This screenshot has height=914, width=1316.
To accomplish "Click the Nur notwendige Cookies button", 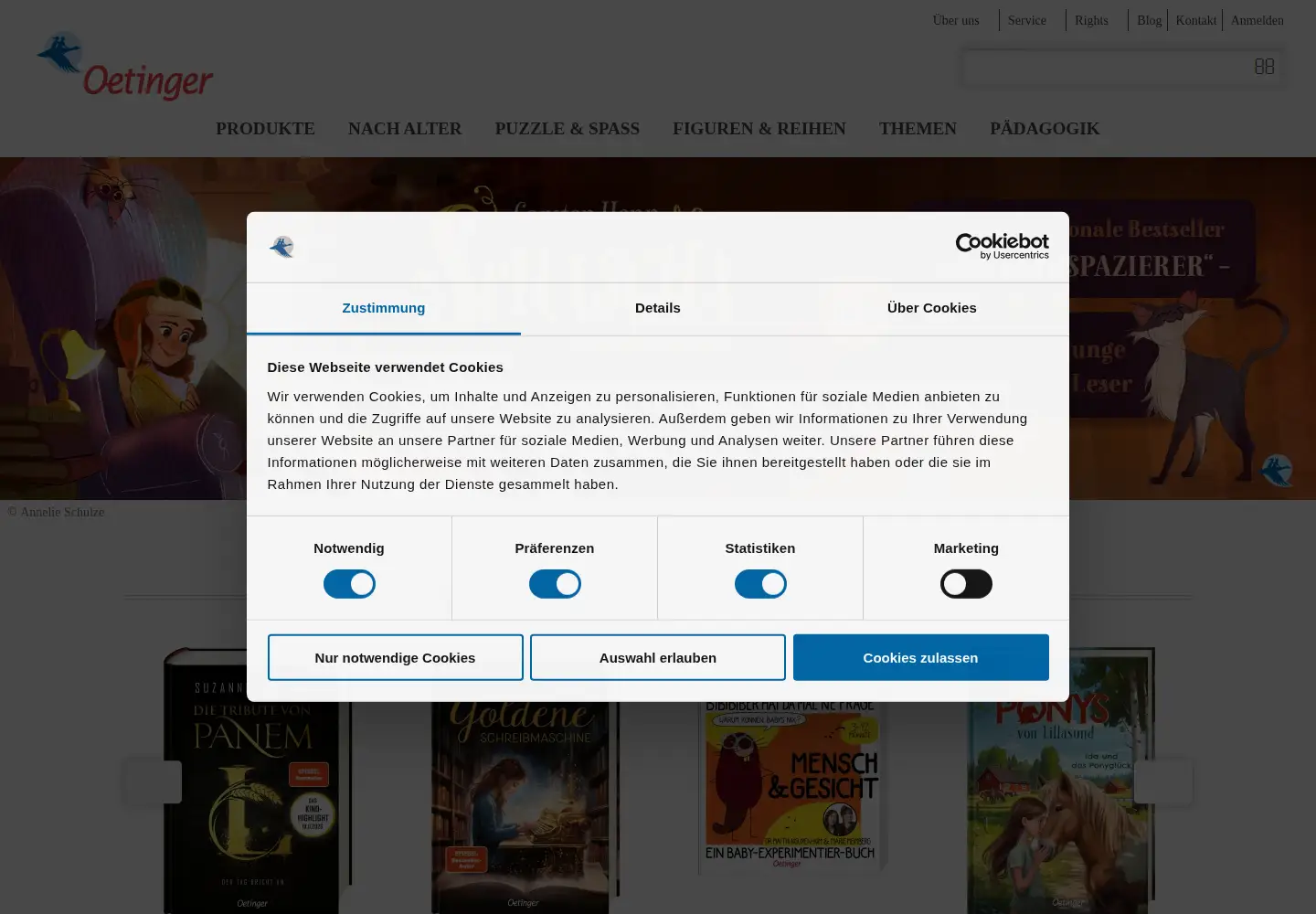I will click(395, 658).
